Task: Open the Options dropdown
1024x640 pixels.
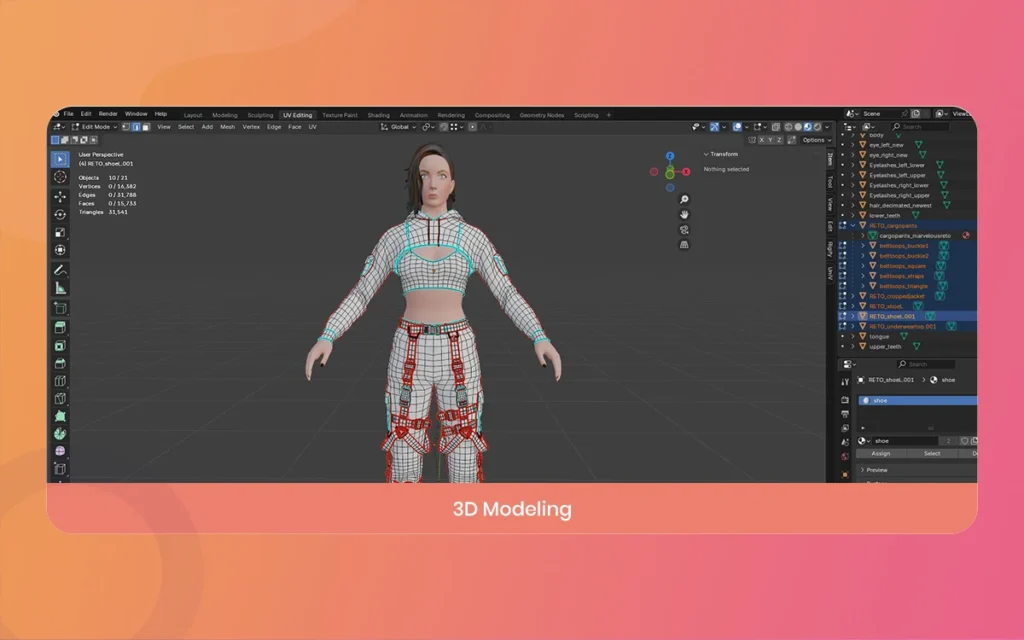Action: point(816,140)
